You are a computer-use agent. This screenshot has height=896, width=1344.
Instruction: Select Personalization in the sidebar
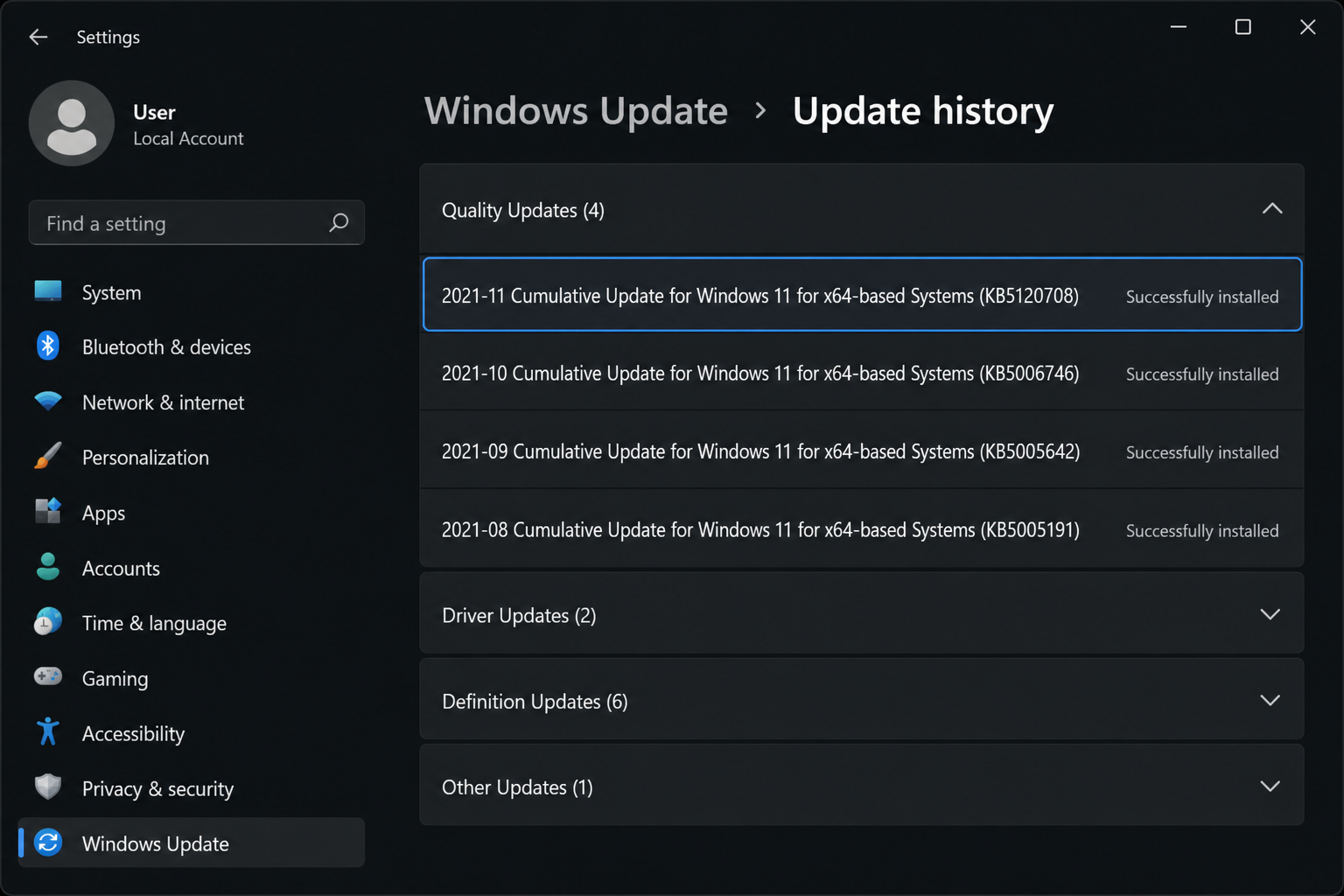(x=192, y=458)
